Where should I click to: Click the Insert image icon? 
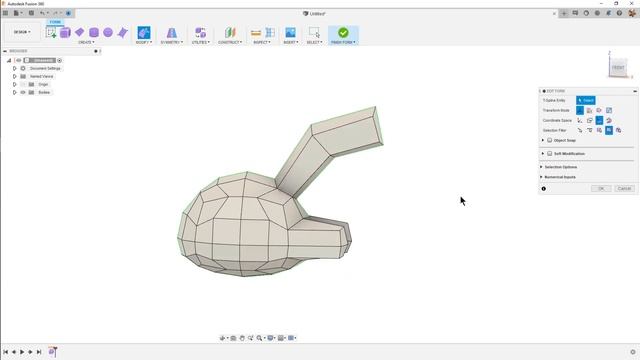click(290, 32)
